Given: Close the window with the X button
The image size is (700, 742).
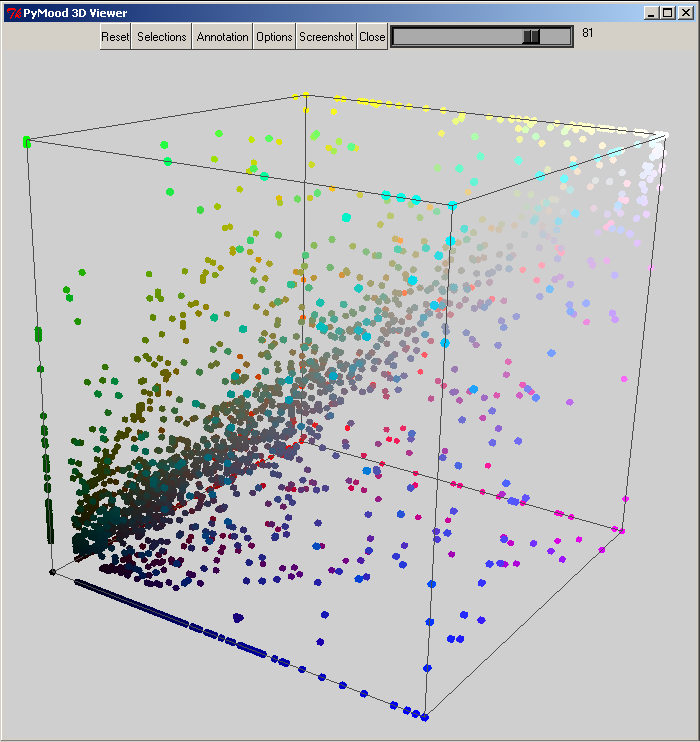Looking at the screenshot, I should [x=685, y=13].
